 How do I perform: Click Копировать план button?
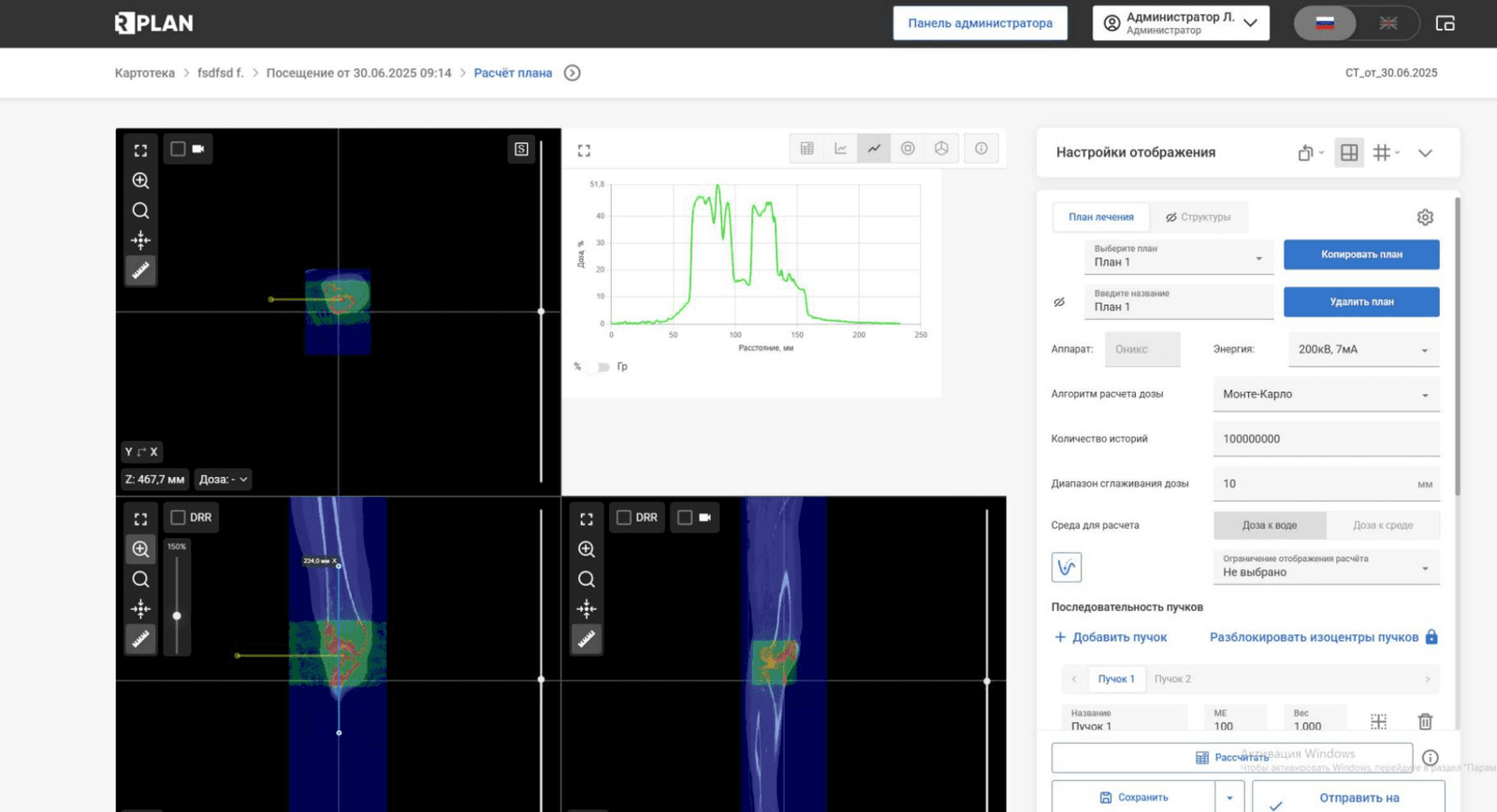point(1361,254)
